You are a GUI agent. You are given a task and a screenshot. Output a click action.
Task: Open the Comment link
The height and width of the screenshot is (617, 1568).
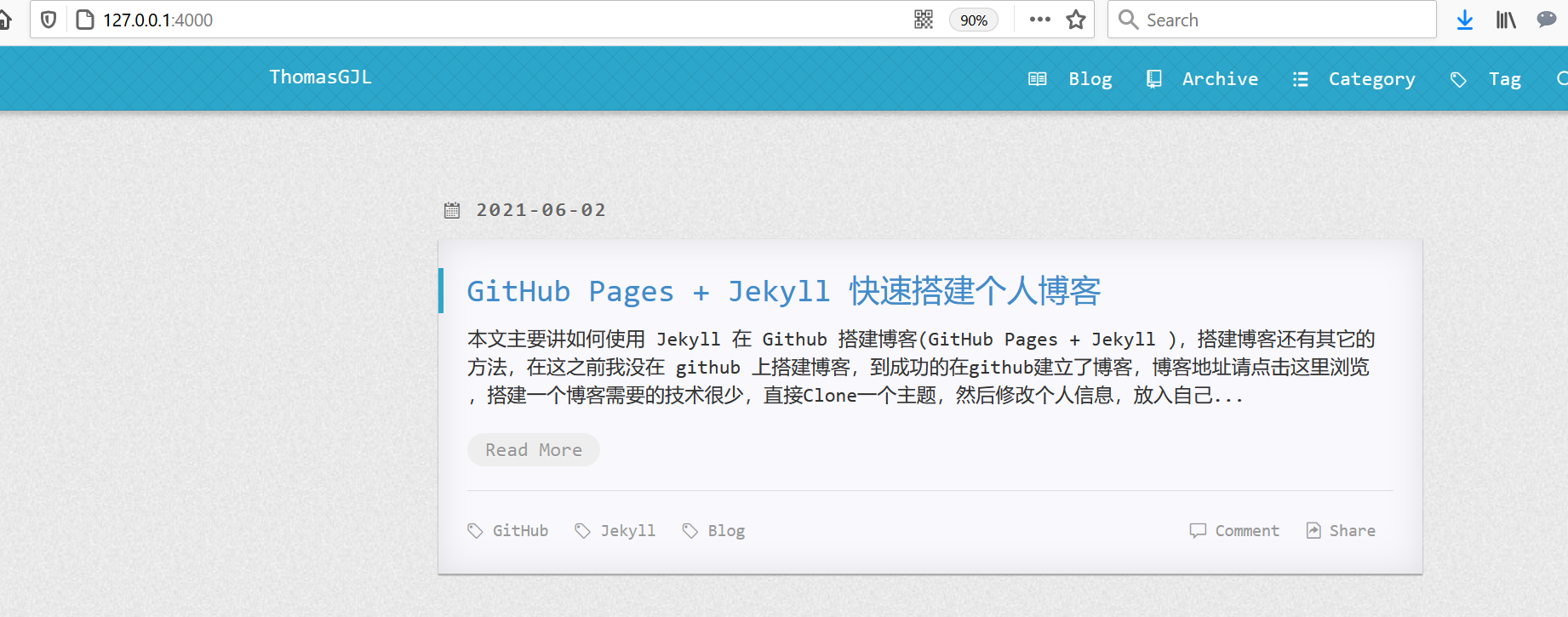pyautogui.click(x=1247, y=531)
